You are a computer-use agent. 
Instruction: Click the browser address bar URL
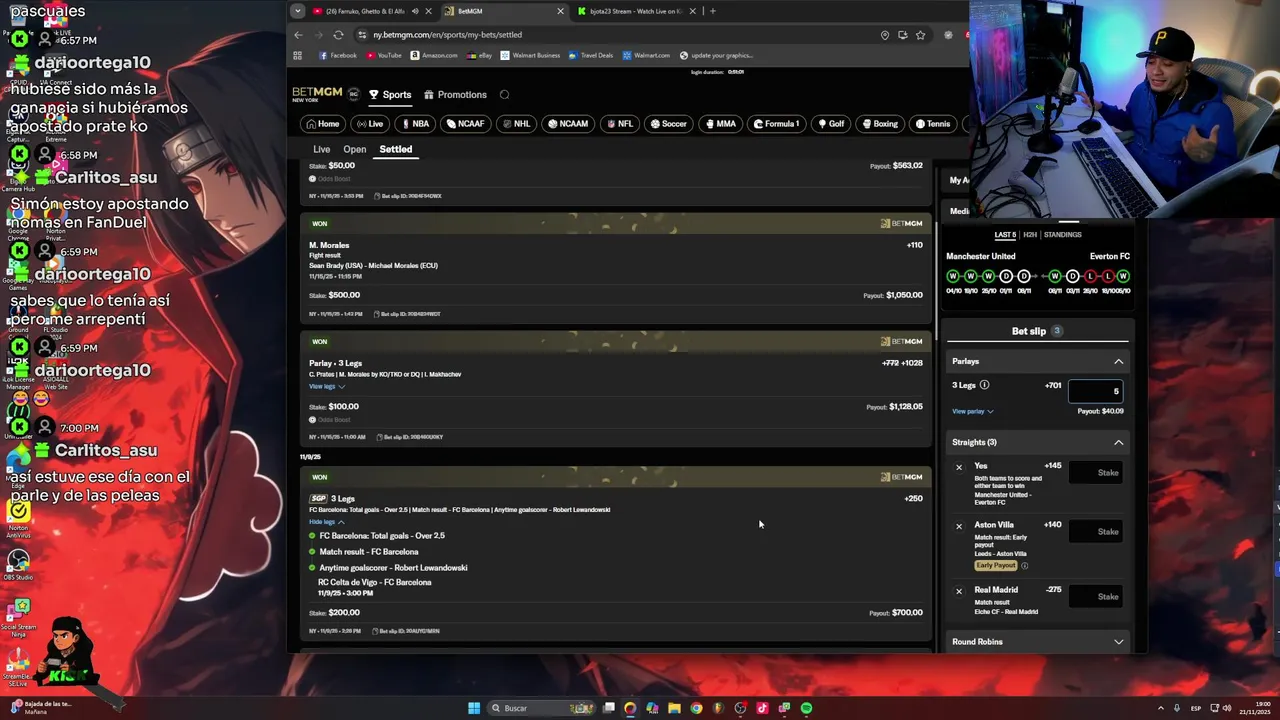447,35
